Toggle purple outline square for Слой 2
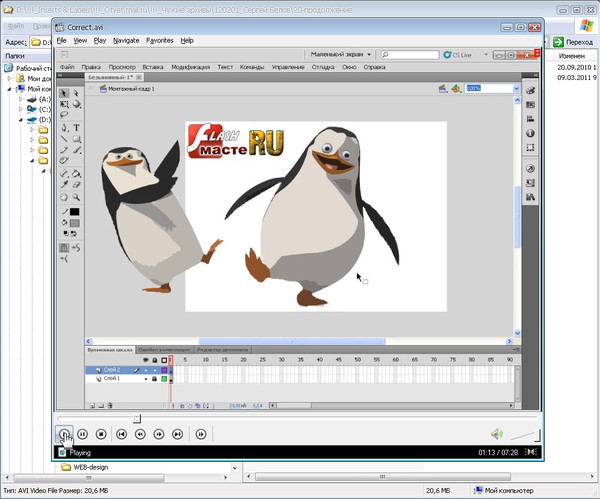 (x=164, y=370)
